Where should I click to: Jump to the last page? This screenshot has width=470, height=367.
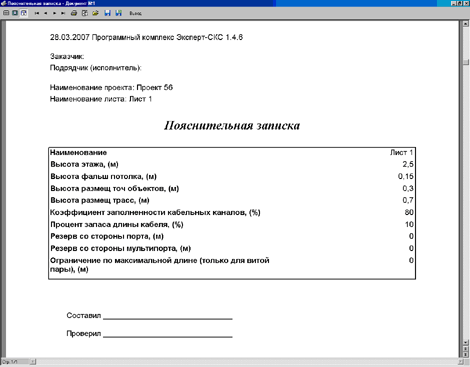pos(63,13)
